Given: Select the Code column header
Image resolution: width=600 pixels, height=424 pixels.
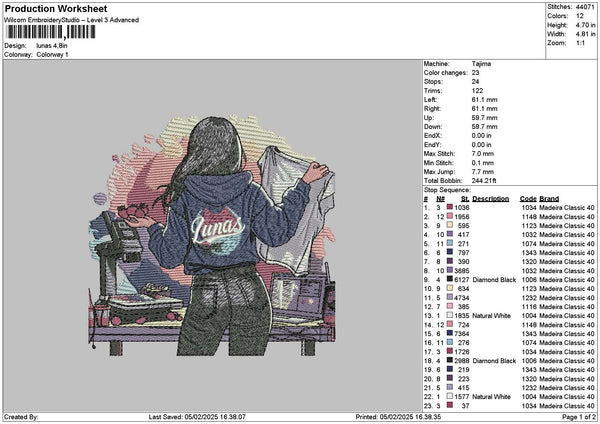Looking at the screenshot, I should coord(528,199).
